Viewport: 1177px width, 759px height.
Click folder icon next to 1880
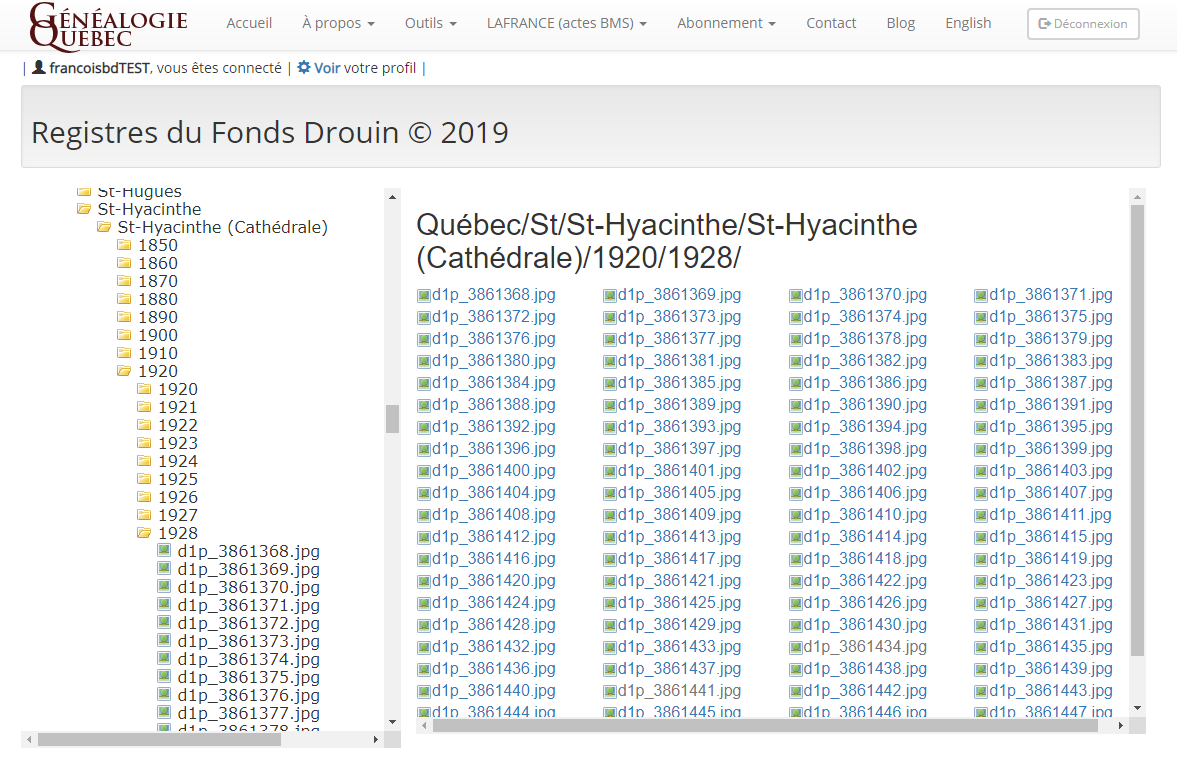point(125,299)
